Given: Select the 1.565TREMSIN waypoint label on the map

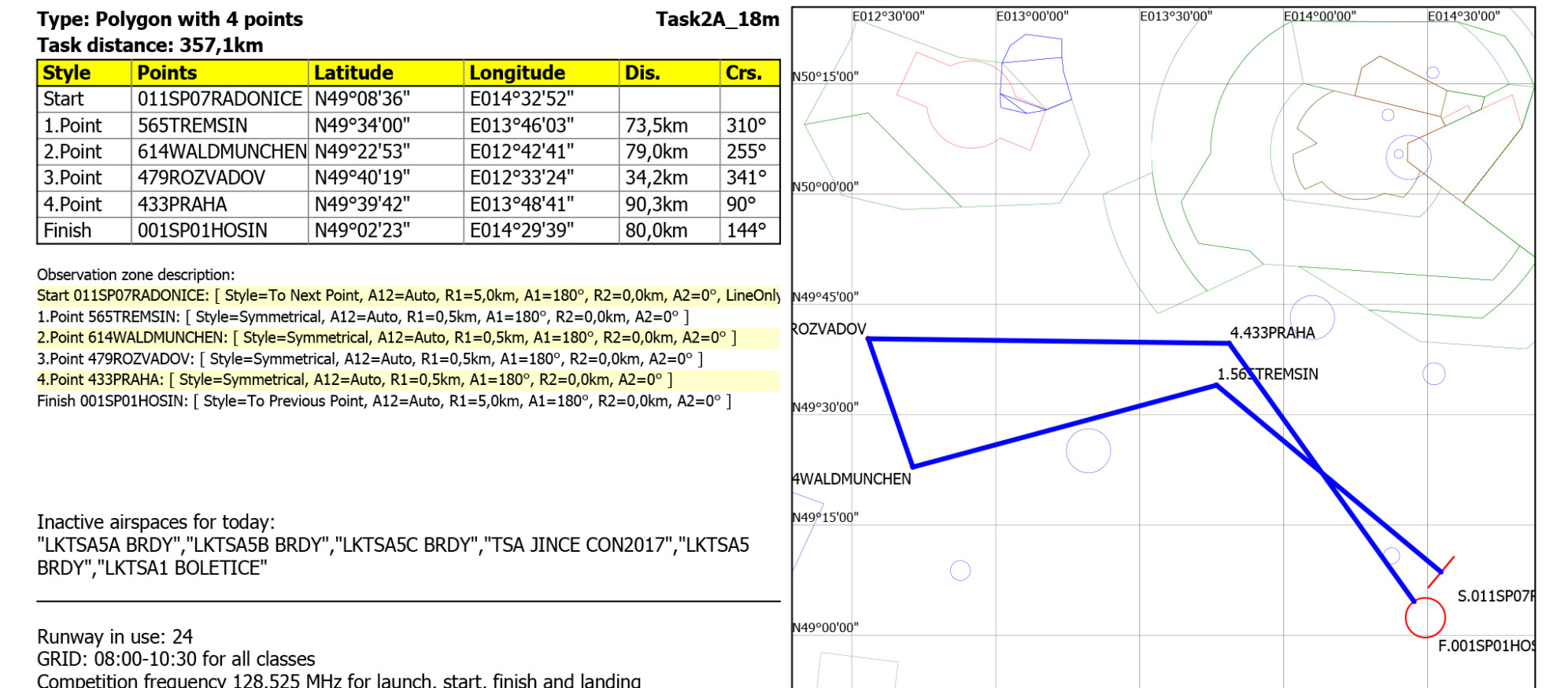Looking at the screenshot, I should tap(1267, 374).
